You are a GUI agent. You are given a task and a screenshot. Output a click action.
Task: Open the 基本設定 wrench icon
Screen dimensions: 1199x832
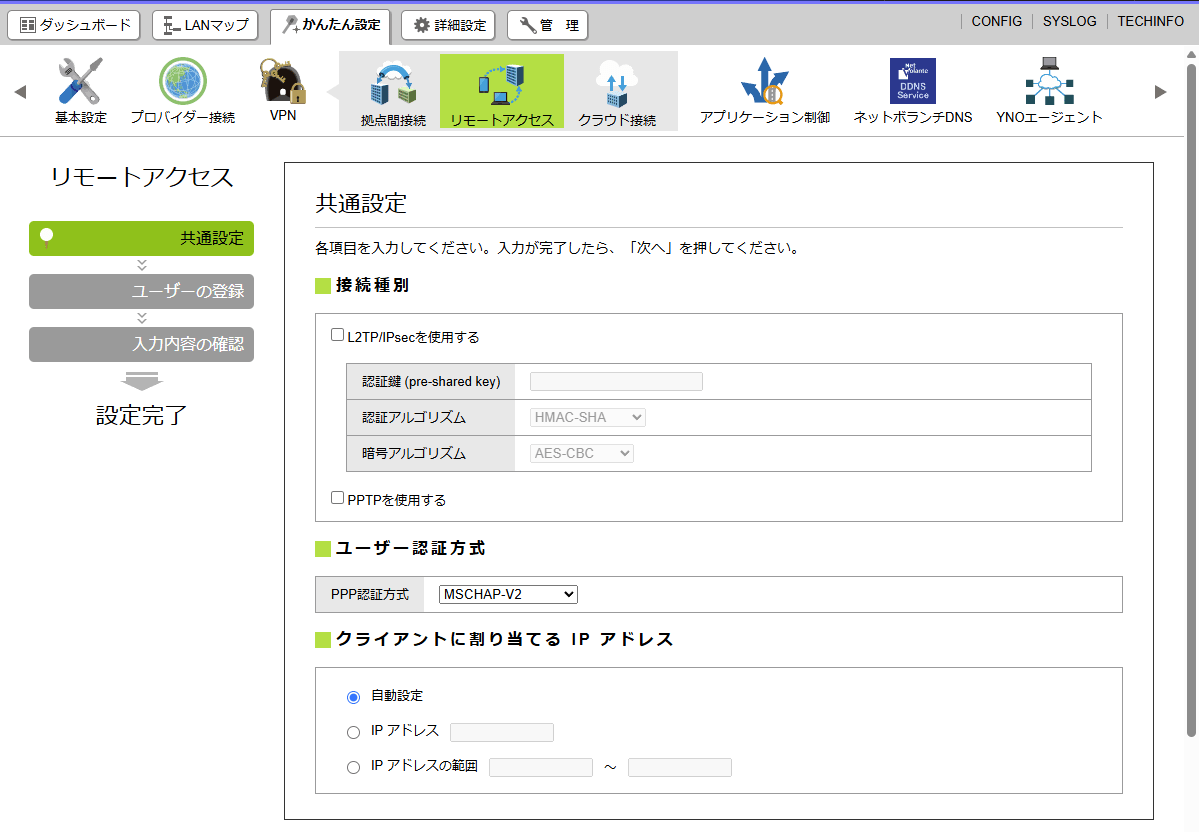click(x=80, y=90)
